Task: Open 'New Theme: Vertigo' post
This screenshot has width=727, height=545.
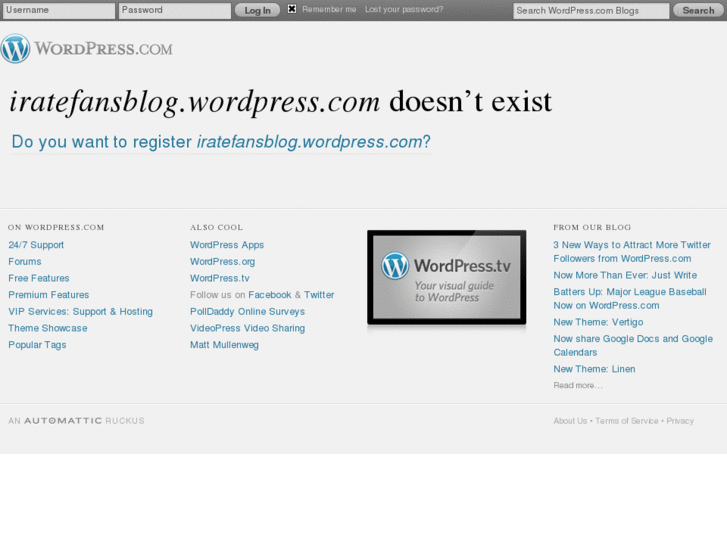Action: pyautogui.click(x=598, y=322)
